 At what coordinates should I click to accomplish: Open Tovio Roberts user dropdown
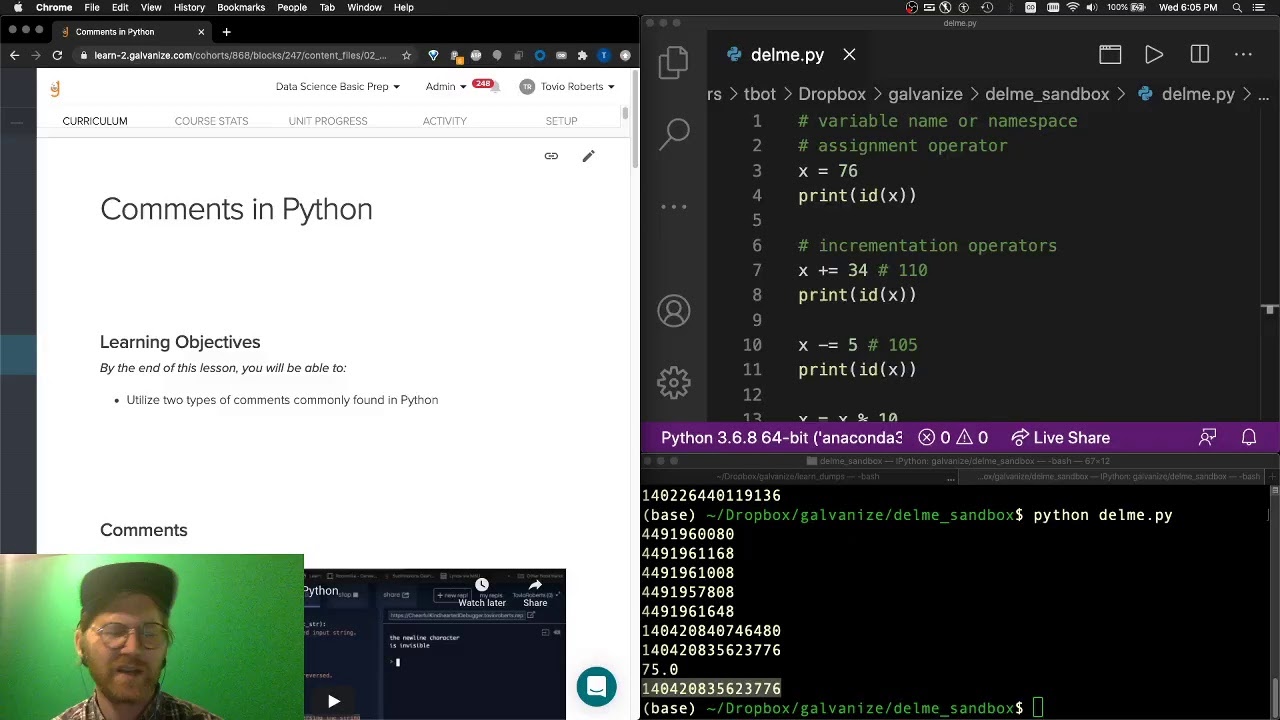click(567, 86)
